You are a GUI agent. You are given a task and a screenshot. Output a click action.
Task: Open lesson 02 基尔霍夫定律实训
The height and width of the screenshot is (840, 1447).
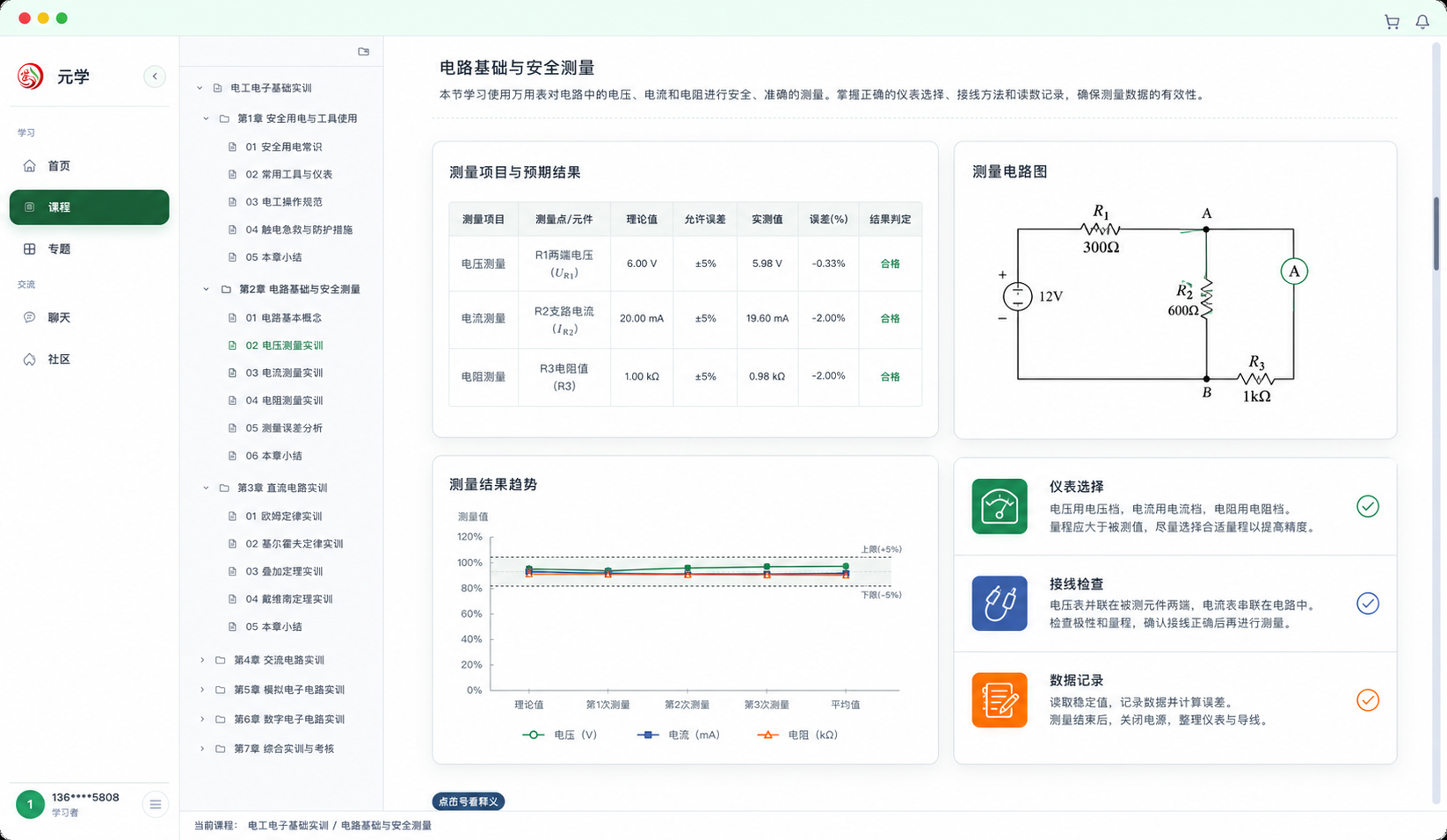tap(294, 544)
